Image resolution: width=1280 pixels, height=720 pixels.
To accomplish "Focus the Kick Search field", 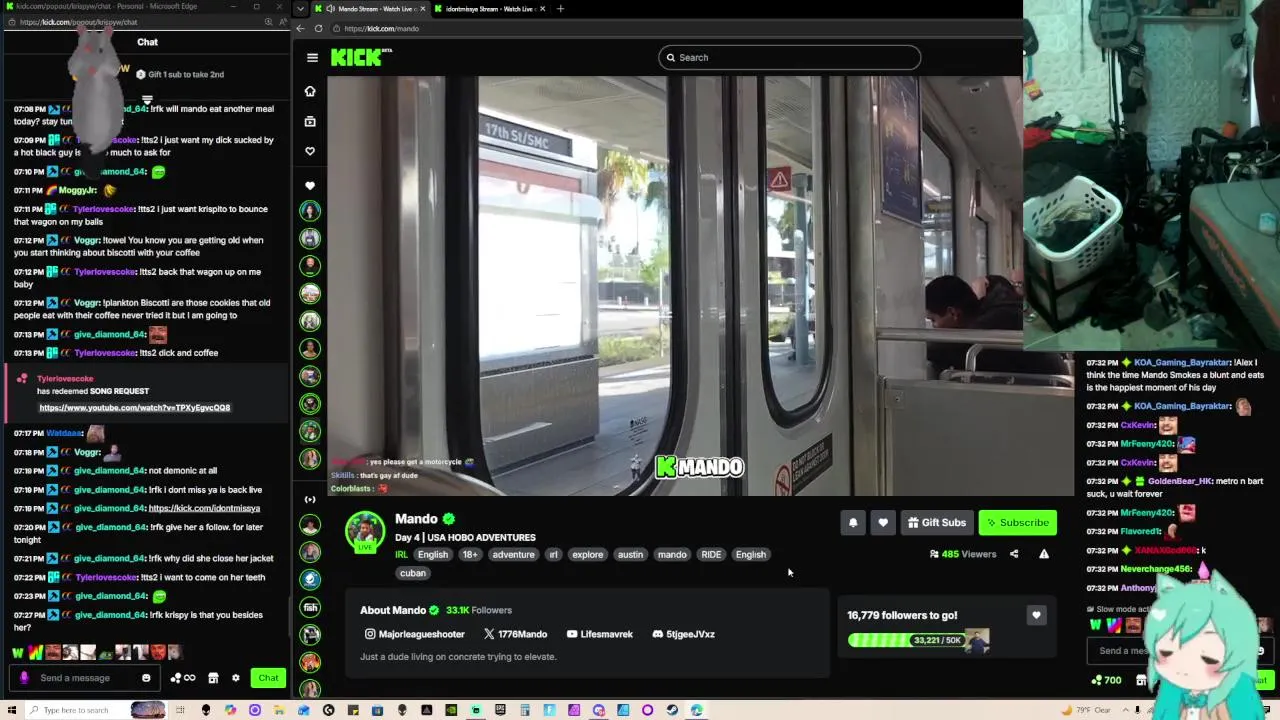I will tap(789, 57).
